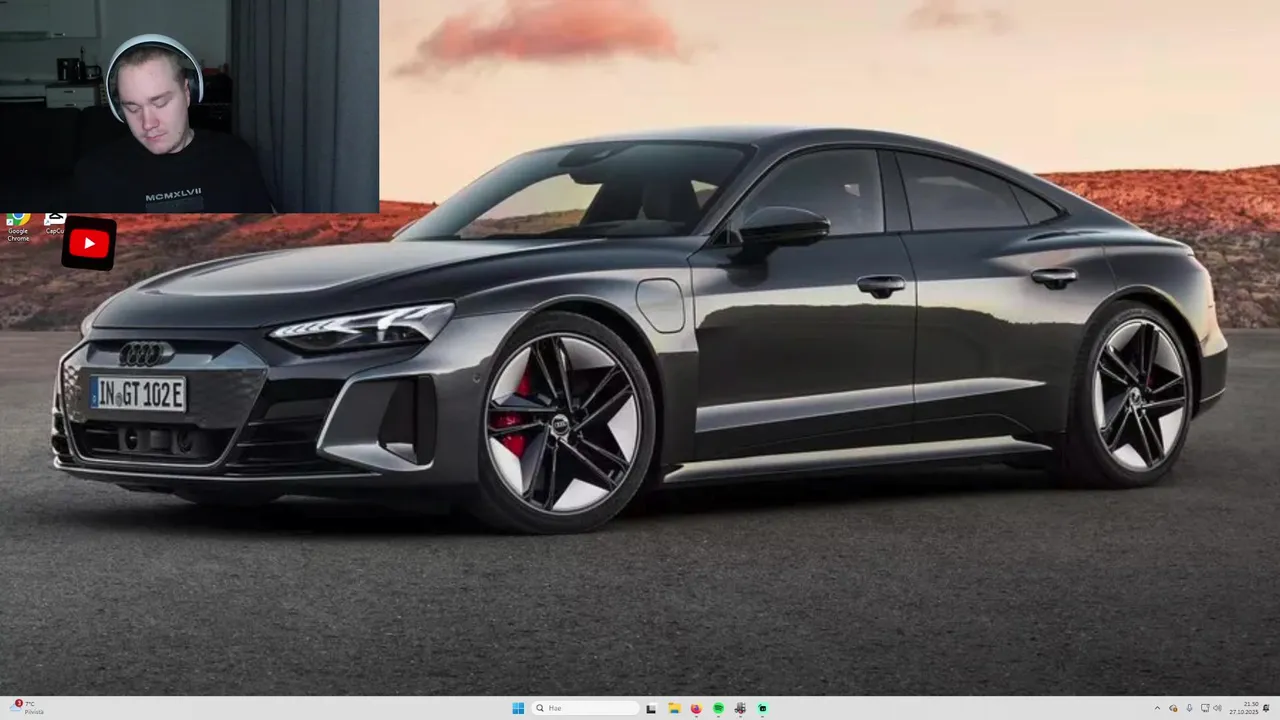Open the Windows Start menu

pos(518,708)
